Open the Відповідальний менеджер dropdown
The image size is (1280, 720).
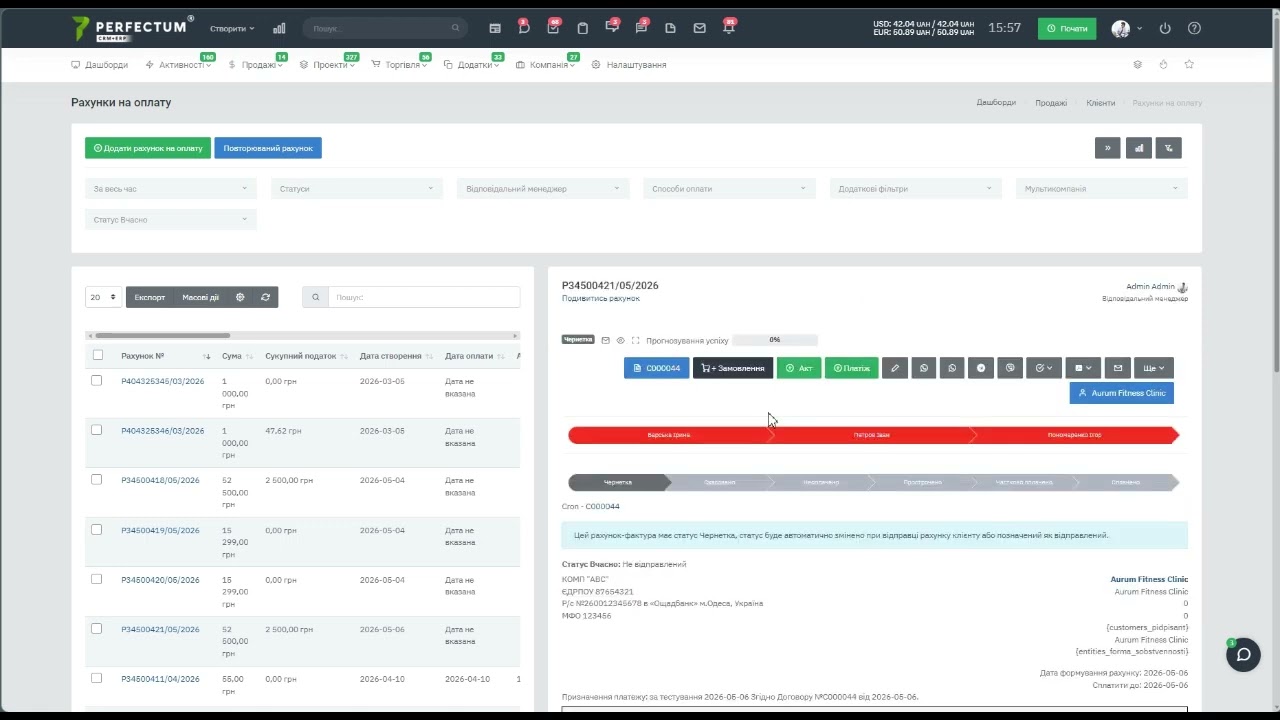click(543, 188)
